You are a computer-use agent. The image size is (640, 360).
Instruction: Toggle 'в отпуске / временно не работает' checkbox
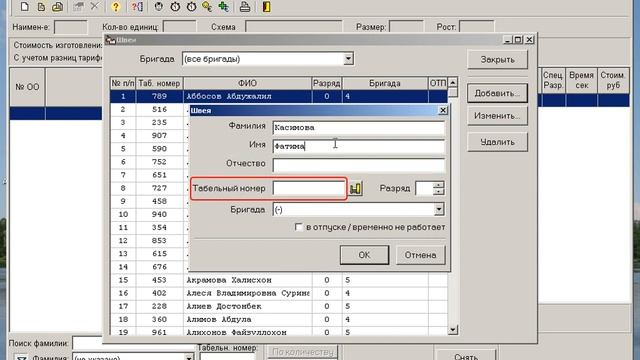pos(299,227)
